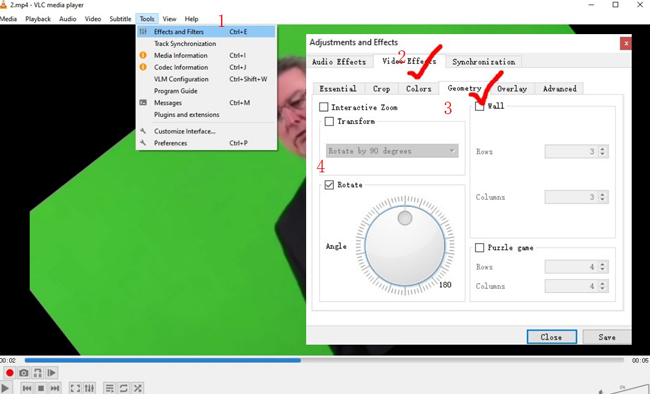
Task: Close the Adjustments and Effects dialog
Action: coord(626,43)
